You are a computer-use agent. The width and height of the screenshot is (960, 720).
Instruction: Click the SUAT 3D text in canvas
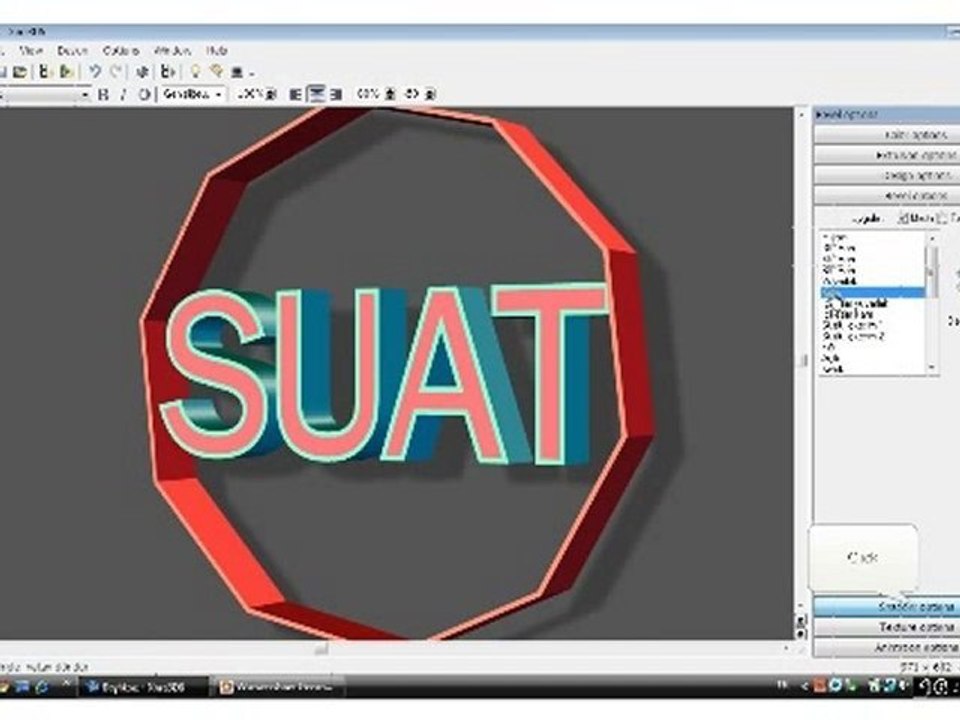[386, 375]
